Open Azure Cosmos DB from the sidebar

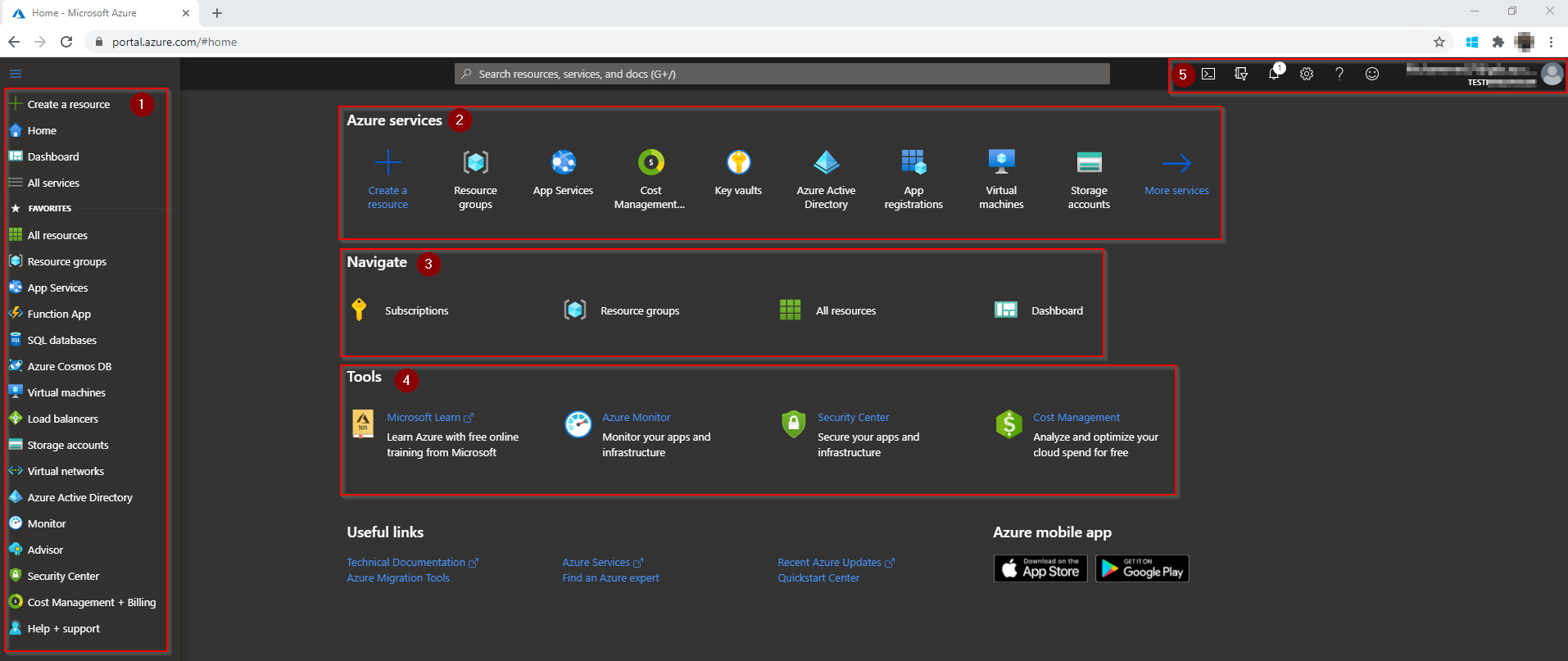pyautogui.click(x=69, y=366)
